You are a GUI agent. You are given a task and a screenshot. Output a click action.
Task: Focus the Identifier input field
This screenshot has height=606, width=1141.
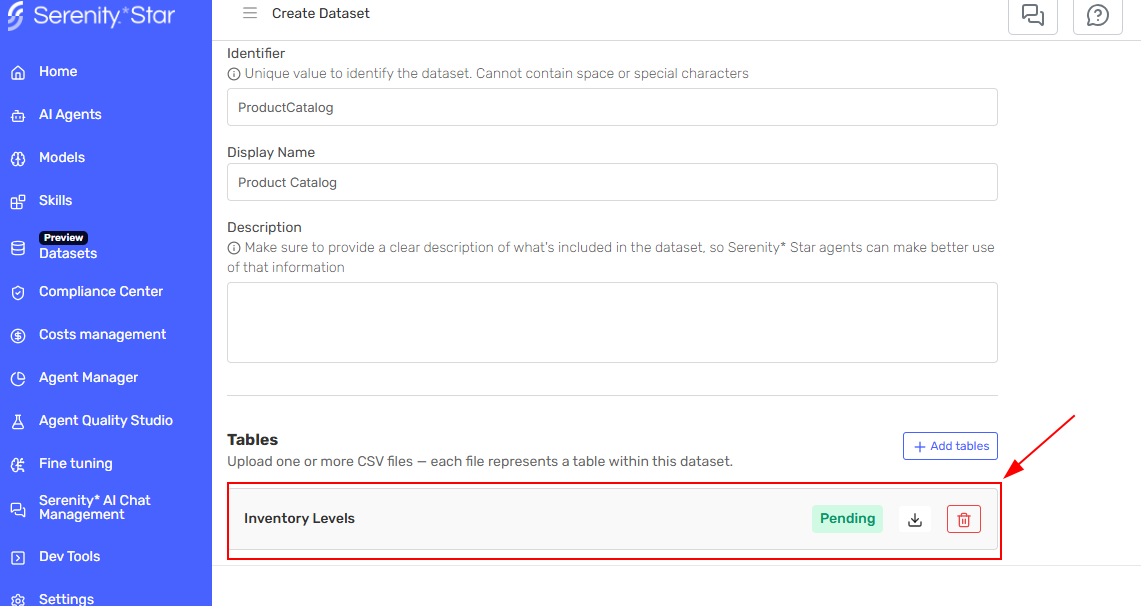click(x=612, y=107)
